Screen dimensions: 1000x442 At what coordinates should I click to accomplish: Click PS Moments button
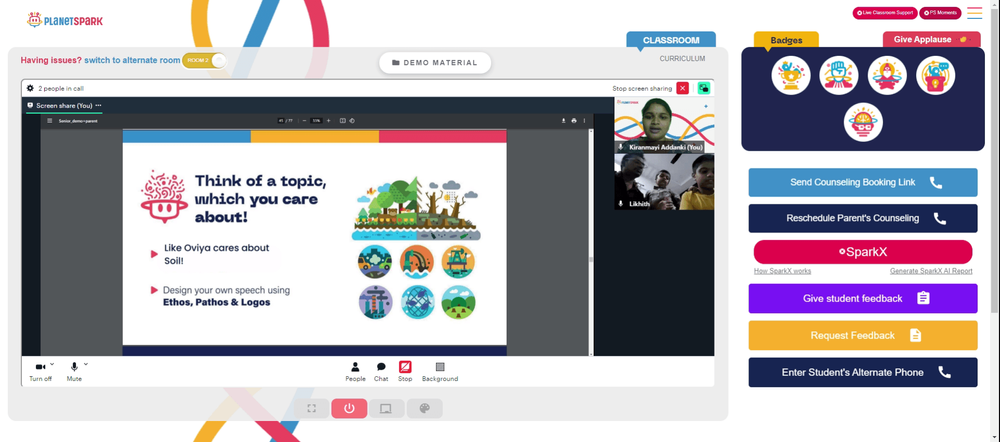point(940,13)
